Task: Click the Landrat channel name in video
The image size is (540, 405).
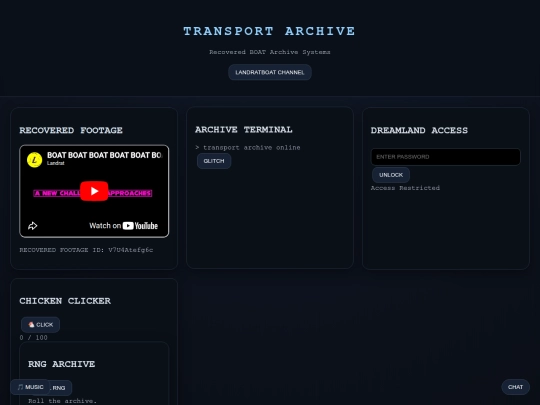Action: click(x=55, y=163)
